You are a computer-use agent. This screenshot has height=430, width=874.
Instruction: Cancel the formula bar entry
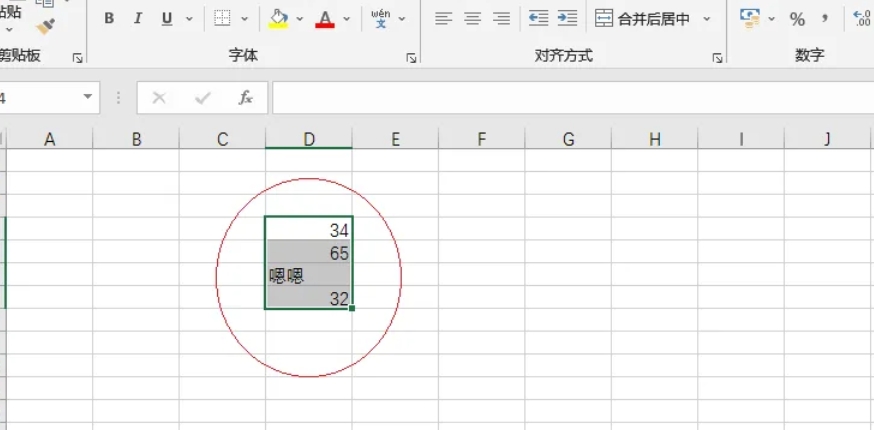click(159, 98)
